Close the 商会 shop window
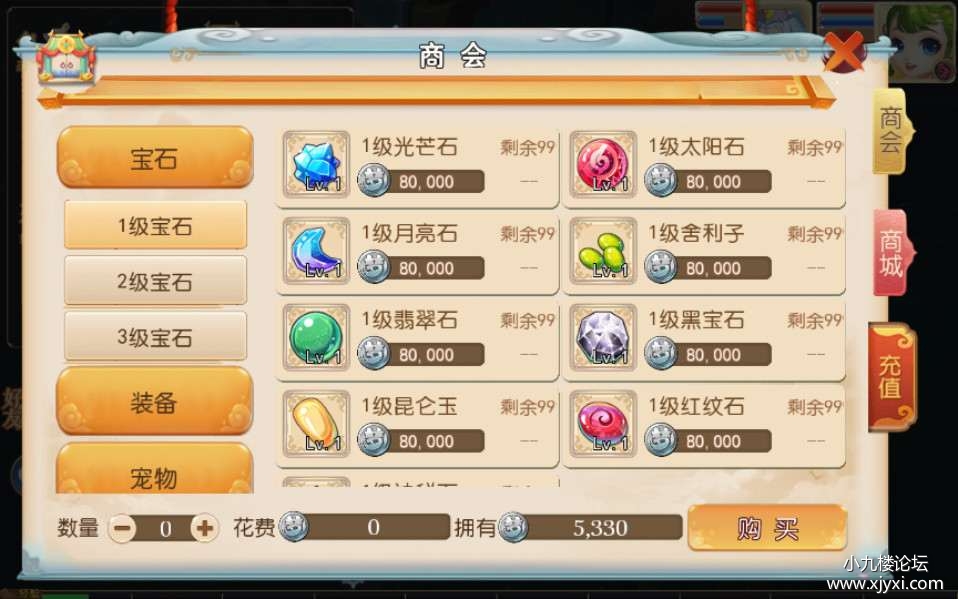 click(844, 52)
